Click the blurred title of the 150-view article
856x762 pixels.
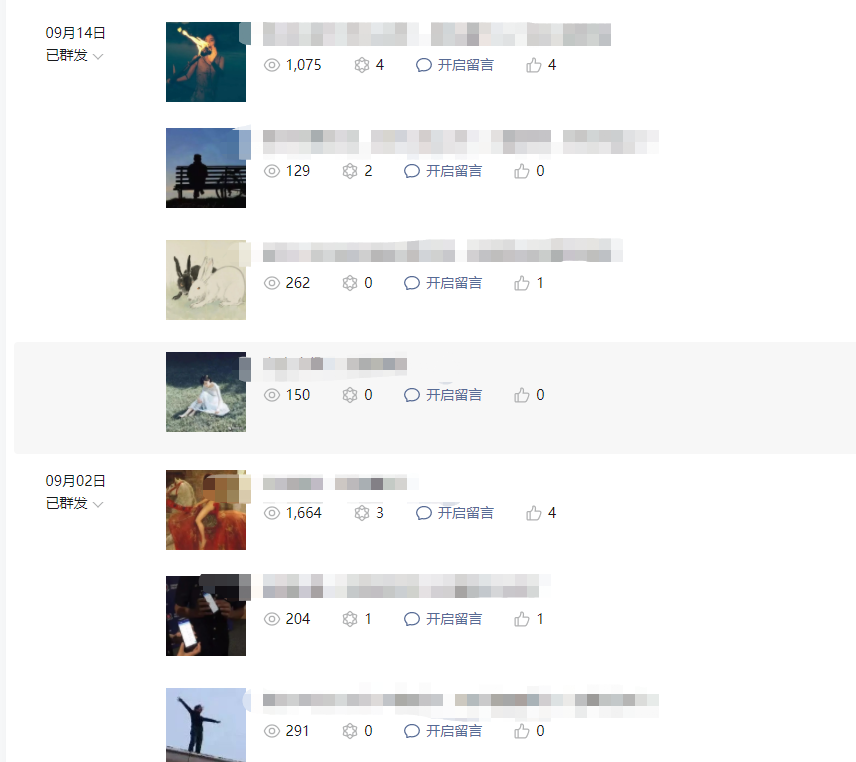[335, 365]
